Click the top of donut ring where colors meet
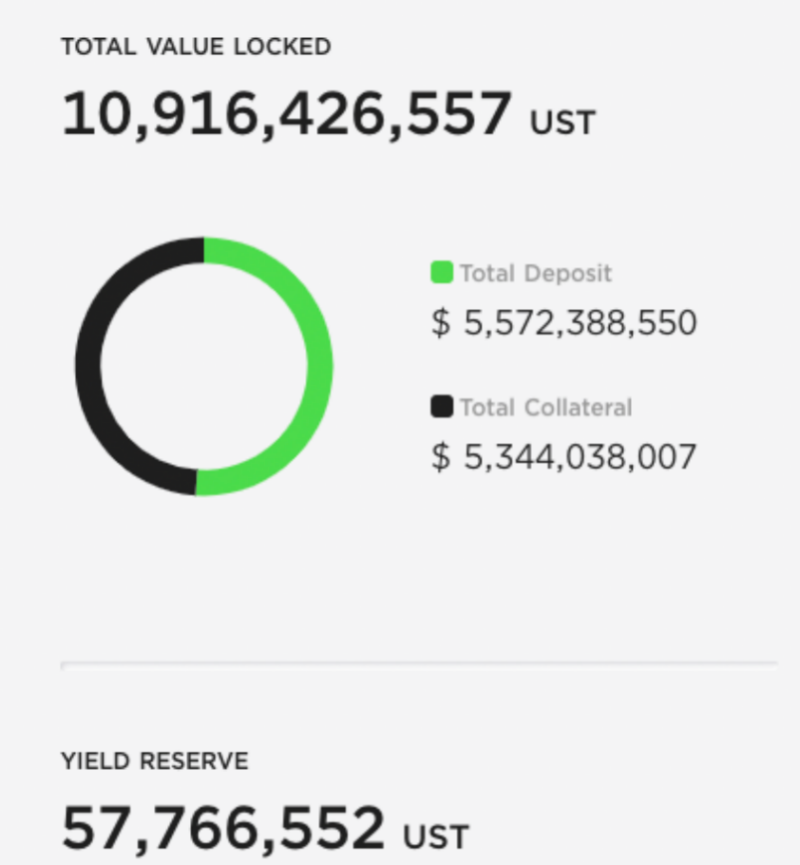The height and width of the screenshot is (865, 800). 204,251
